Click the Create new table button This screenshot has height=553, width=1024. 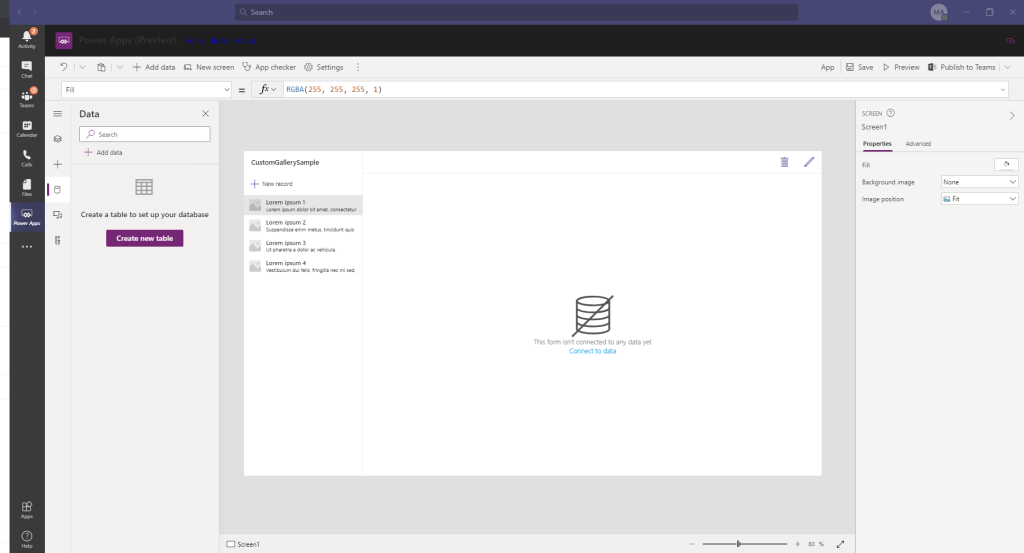pos(144,238)
